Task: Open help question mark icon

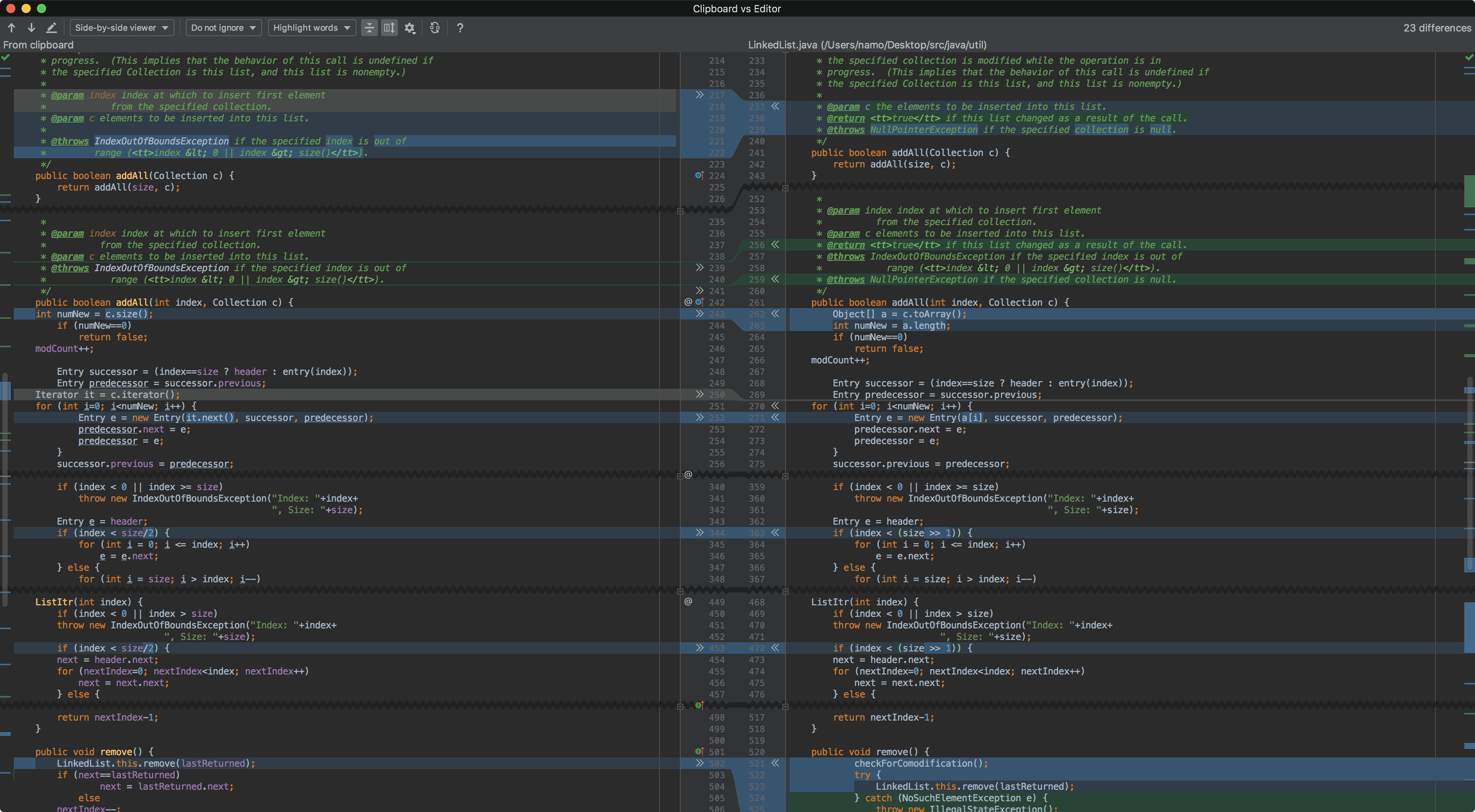Action: point(460,28)
